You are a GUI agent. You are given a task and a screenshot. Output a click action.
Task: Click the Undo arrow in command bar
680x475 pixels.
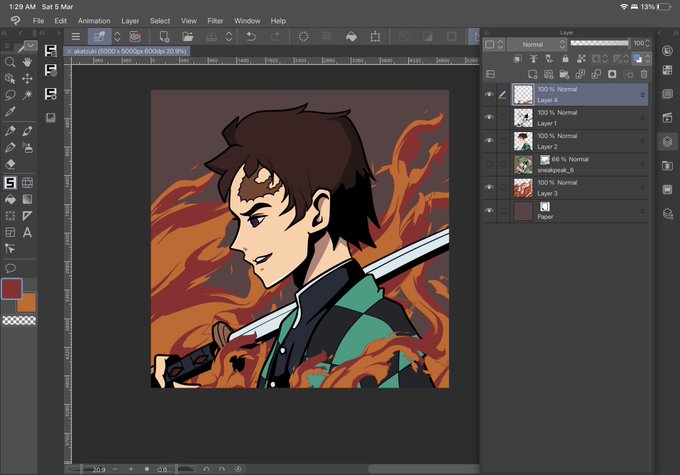click(251, 37)
